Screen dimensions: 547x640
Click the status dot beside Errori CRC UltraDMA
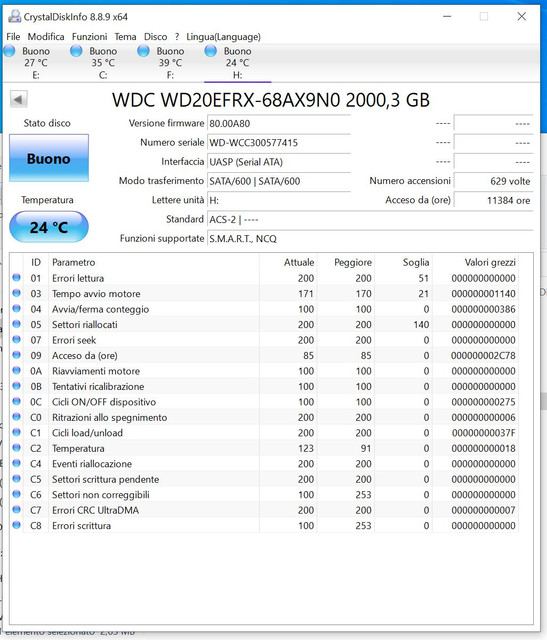16,509
